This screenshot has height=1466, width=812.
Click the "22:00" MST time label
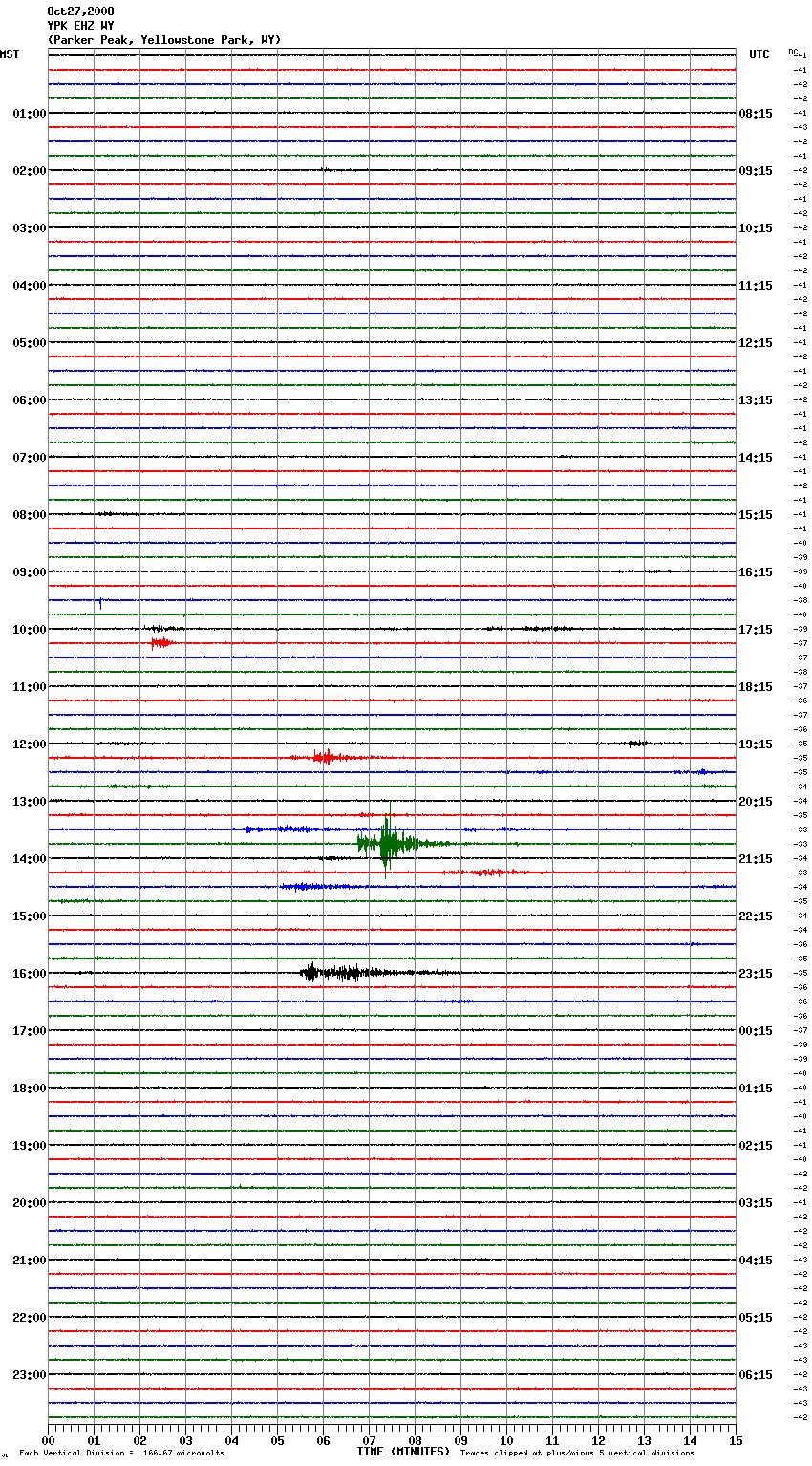tap(30, 1318)
